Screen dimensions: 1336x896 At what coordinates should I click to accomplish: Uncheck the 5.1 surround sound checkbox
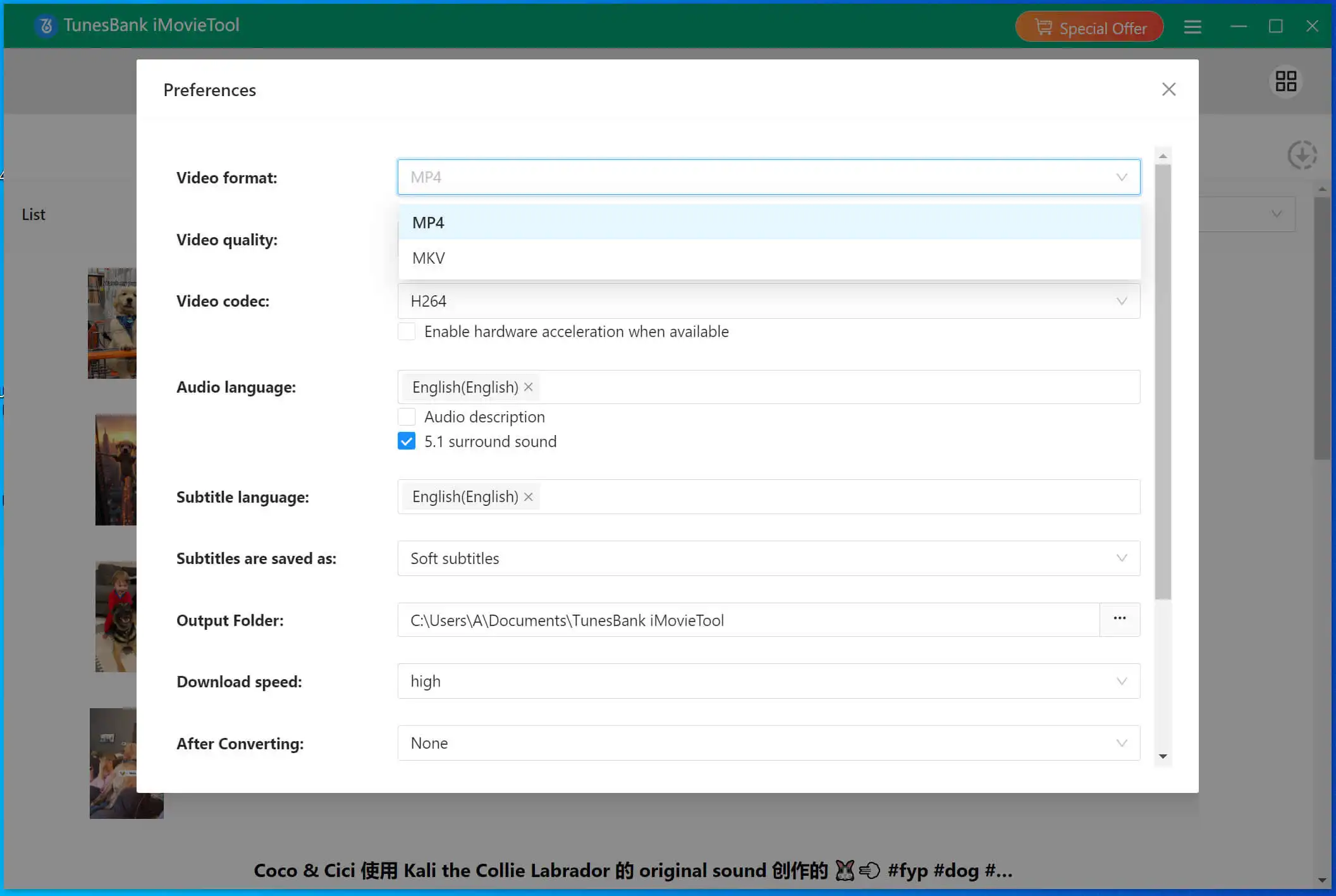(407, 441)
